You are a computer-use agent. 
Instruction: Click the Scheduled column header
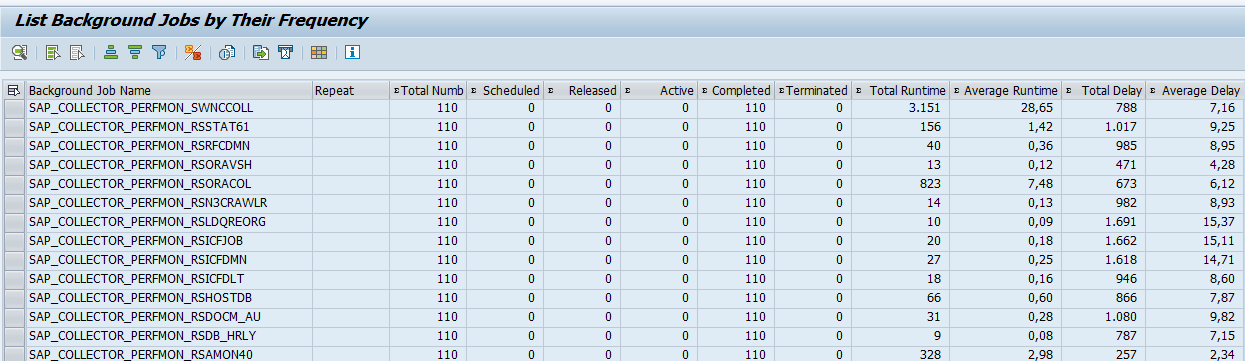(x=505, y=90)
